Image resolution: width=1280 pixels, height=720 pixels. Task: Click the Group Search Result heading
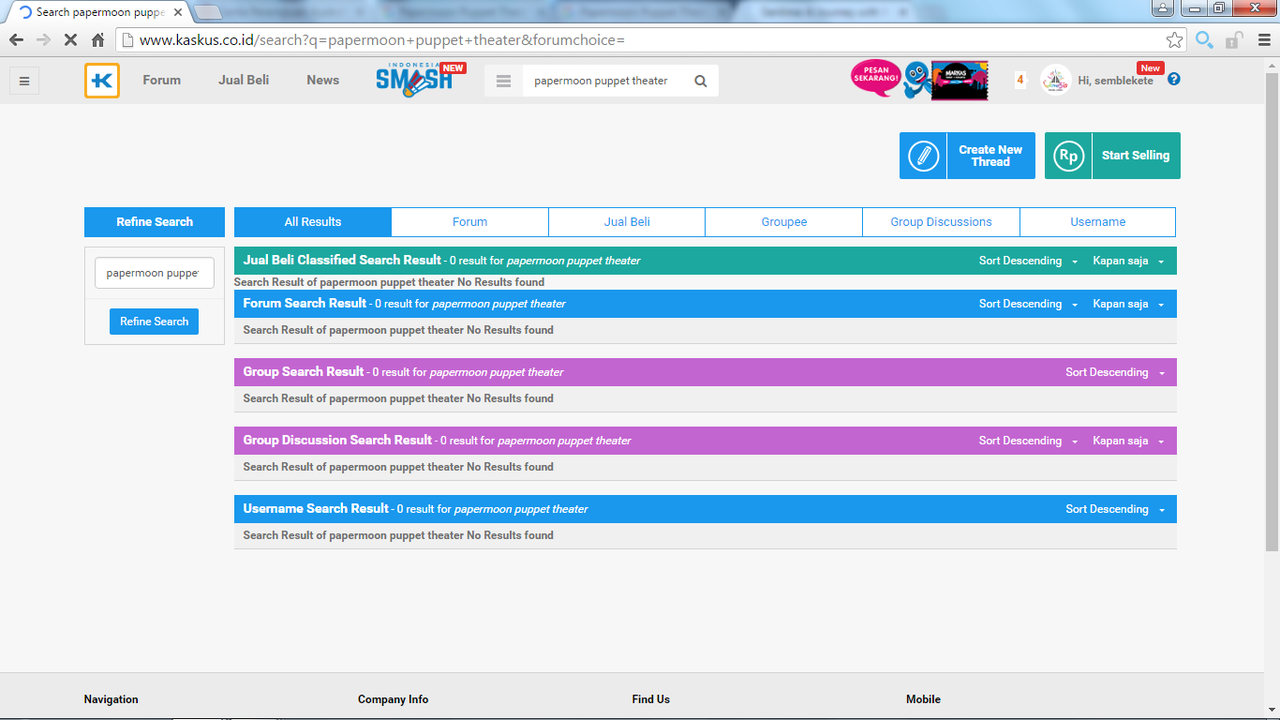(x=303, y=371)
